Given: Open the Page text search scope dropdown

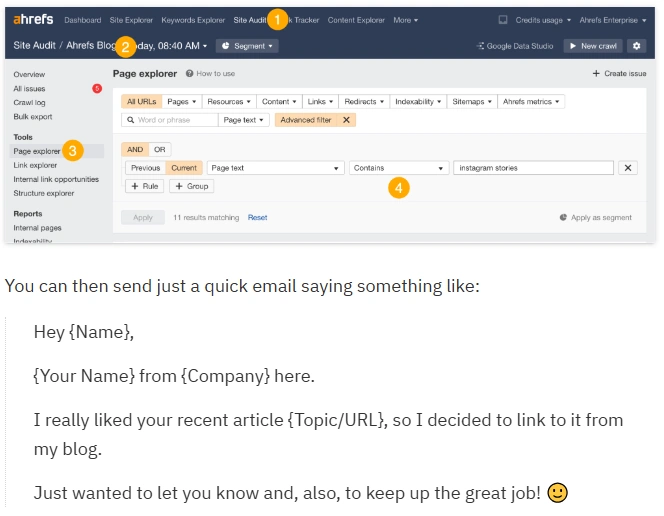Looking at the screenshot, I should (x=243, y=120).
